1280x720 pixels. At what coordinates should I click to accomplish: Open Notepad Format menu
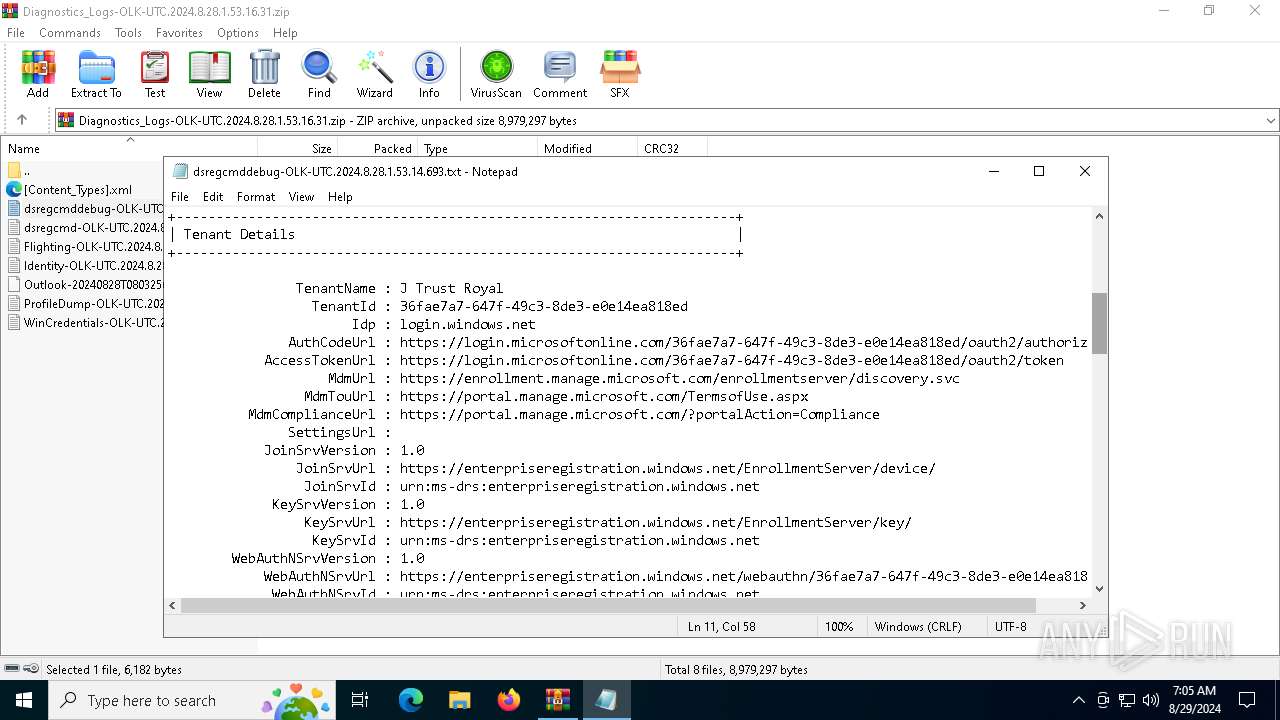pos(256,197)
